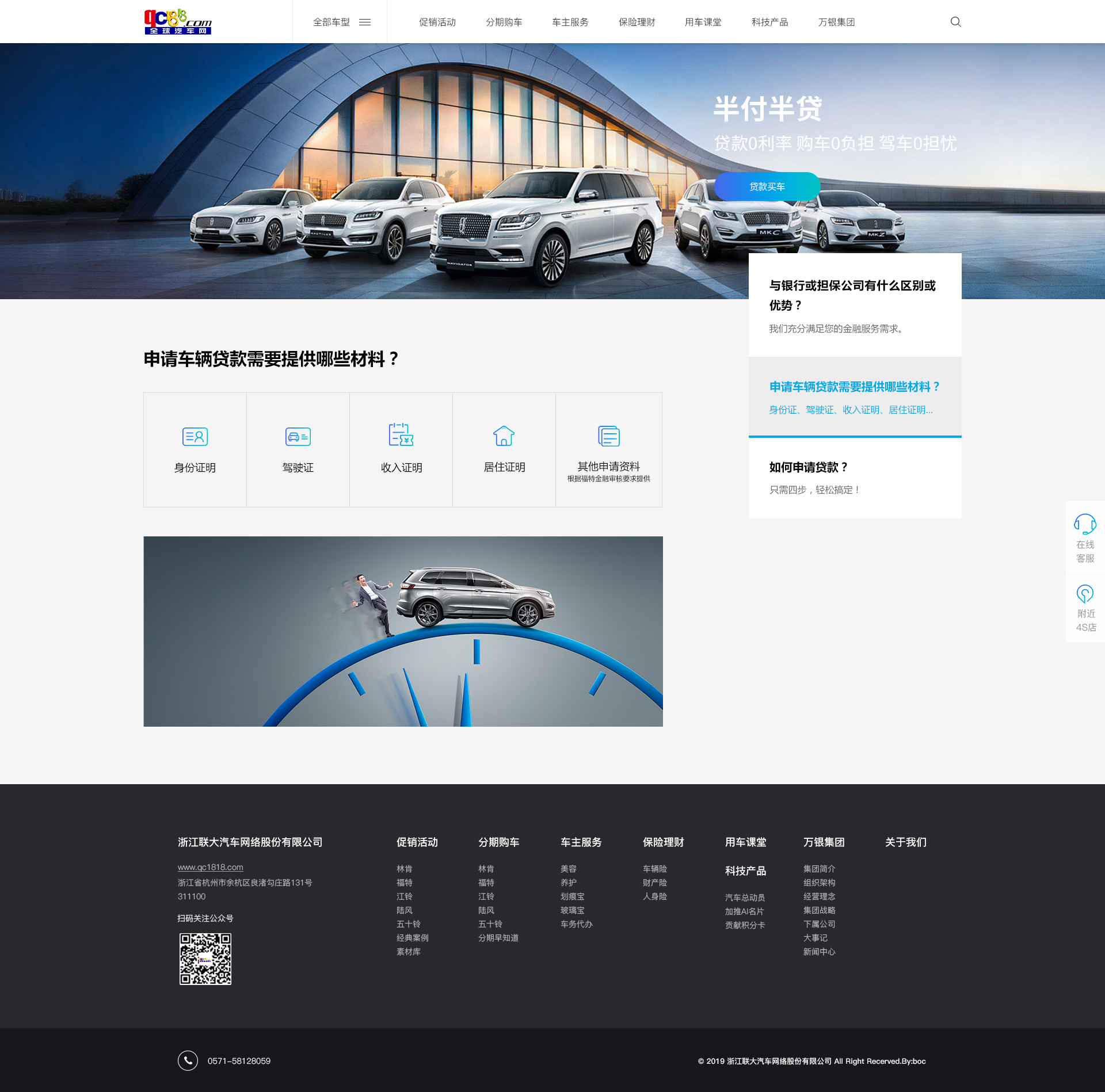Screen dimensions: 1105x1092
Task: Open footer link 美容
Action: (569, 869)
